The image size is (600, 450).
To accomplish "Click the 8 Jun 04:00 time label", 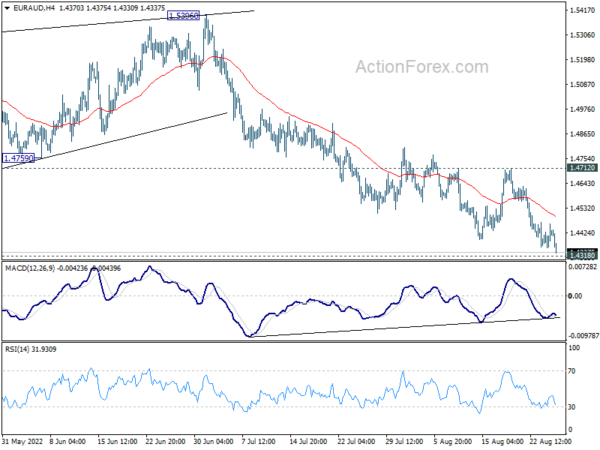I will tap(68, 441).
